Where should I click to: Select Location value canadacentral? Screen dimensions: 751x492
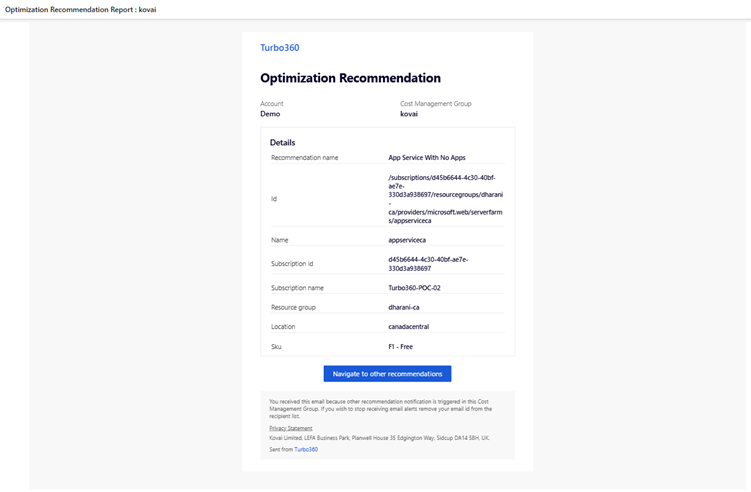[409, 327]
